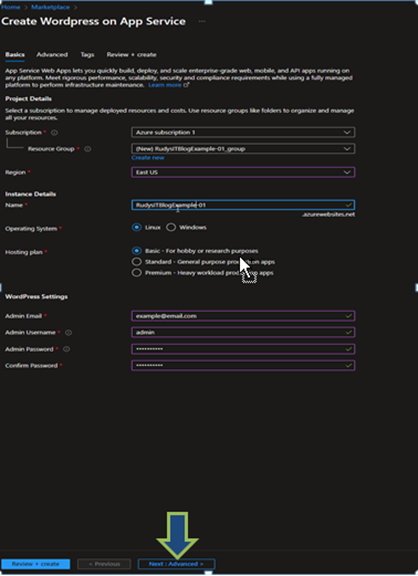Click the Resource Group info icon

[88, 149]
